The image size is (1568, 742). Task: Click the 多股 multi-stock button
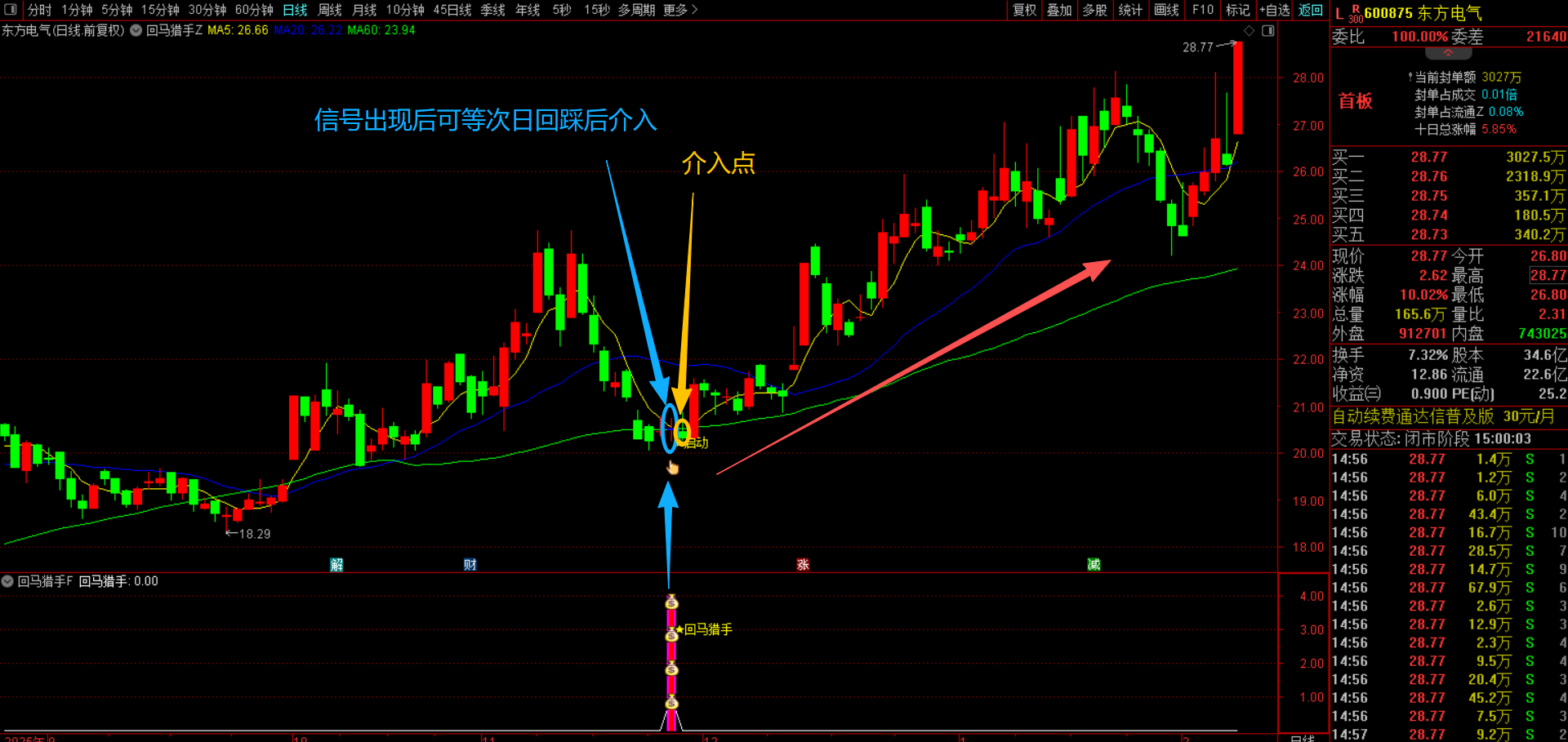click(x=1094, y=10)
